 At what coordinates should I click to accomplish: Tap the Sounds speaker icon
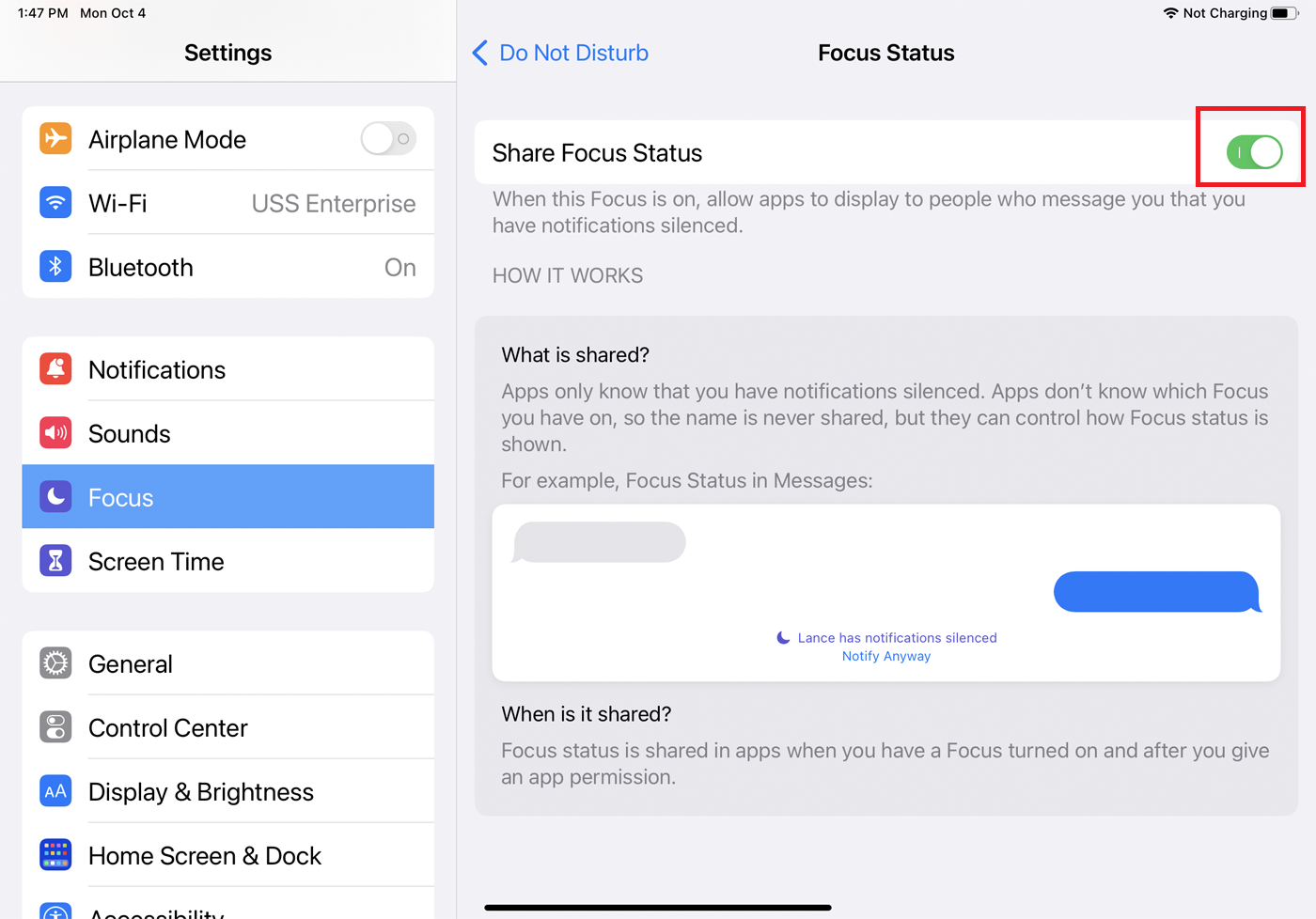point(55,432)
